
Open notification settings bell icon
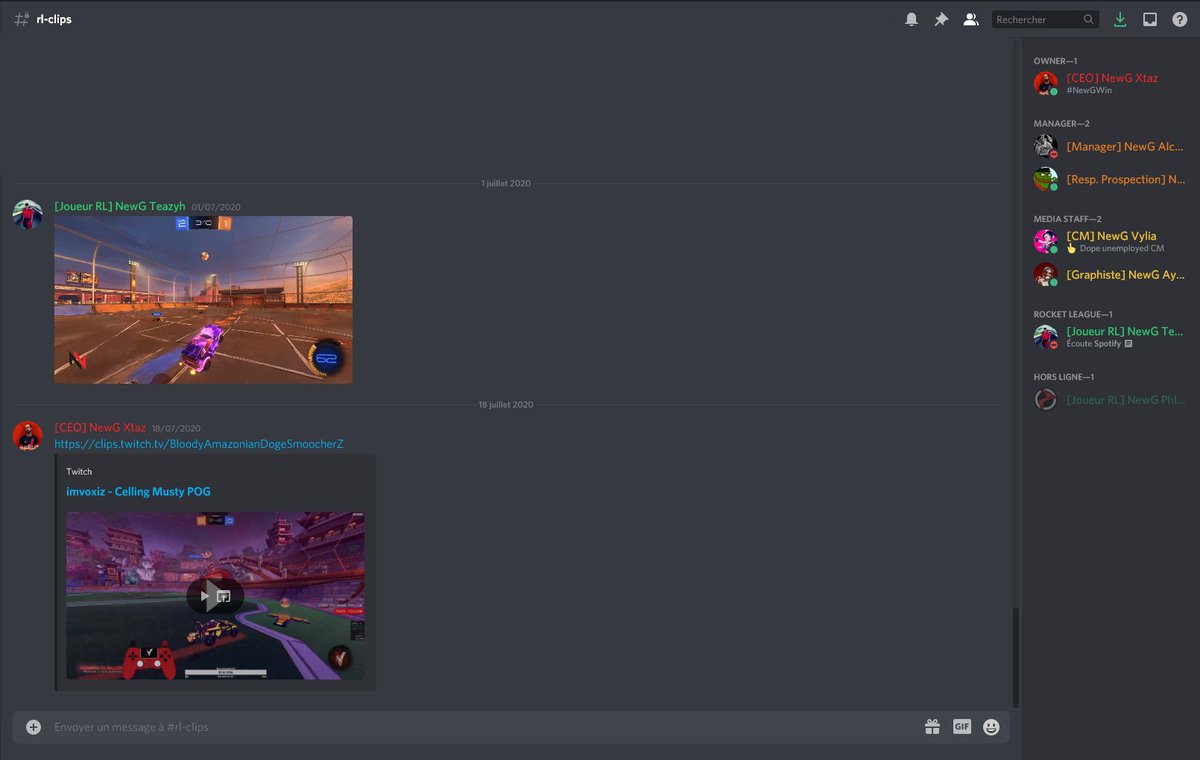911,19
